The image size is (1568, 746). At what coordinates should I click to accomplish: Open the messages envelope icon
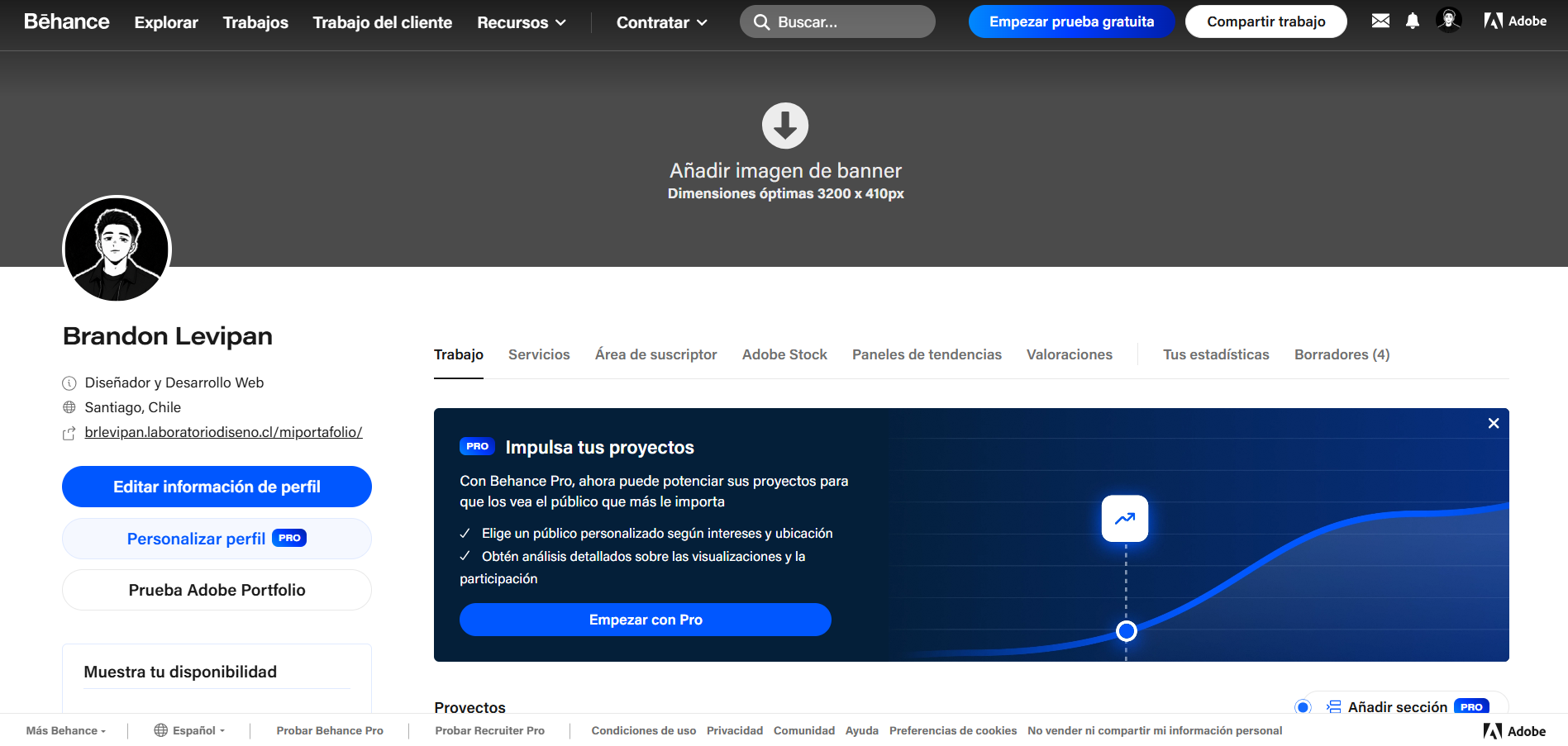click(x=1380, y=21)
